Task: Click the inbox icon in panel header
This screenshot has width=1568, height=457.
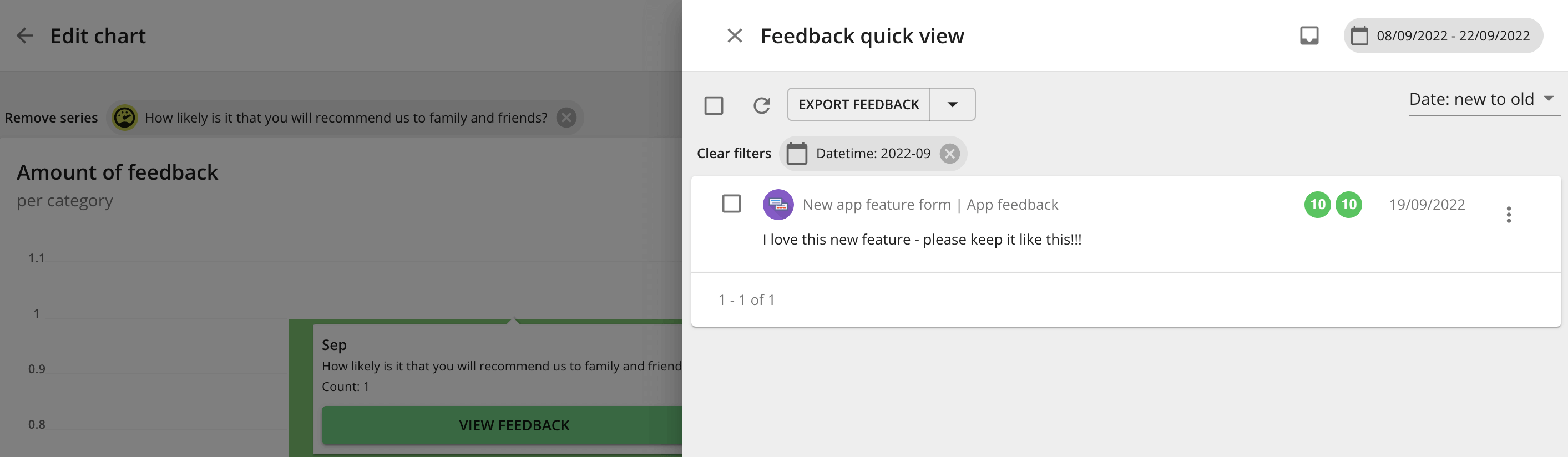Action: (x=1309, y=36)
